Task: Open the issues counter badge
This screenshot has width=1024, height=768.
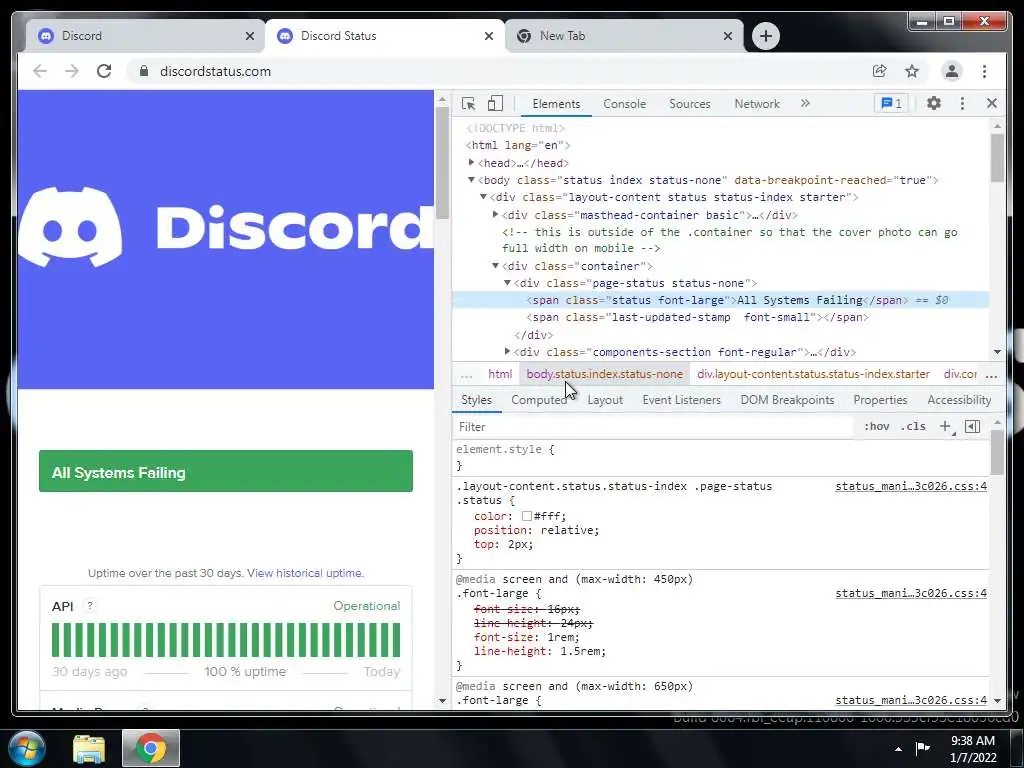Action: tap(891, 103)
